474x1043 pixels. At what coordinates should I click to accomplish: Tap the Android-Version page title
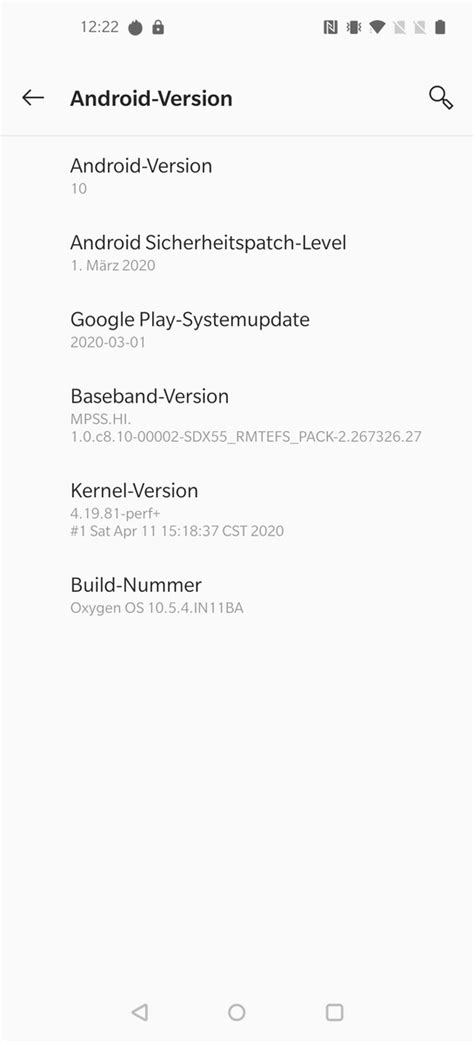pos(151,98)
